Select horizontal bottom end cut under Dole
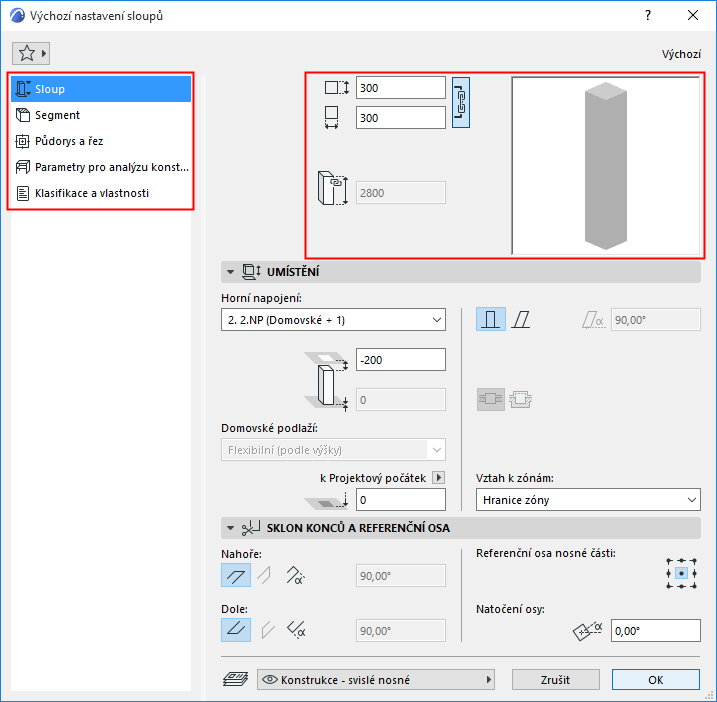The width and height of the screenshot is (717, 702). (x=236, y=630)
